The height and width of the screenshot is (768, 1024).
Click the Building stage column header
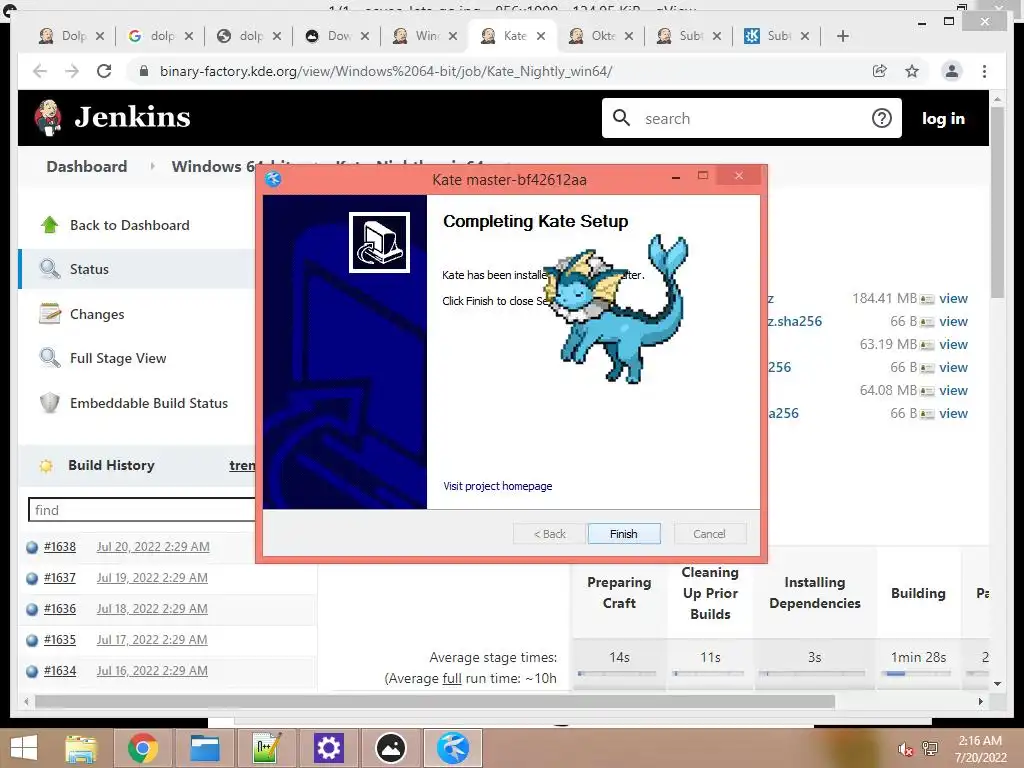point(918,593)
